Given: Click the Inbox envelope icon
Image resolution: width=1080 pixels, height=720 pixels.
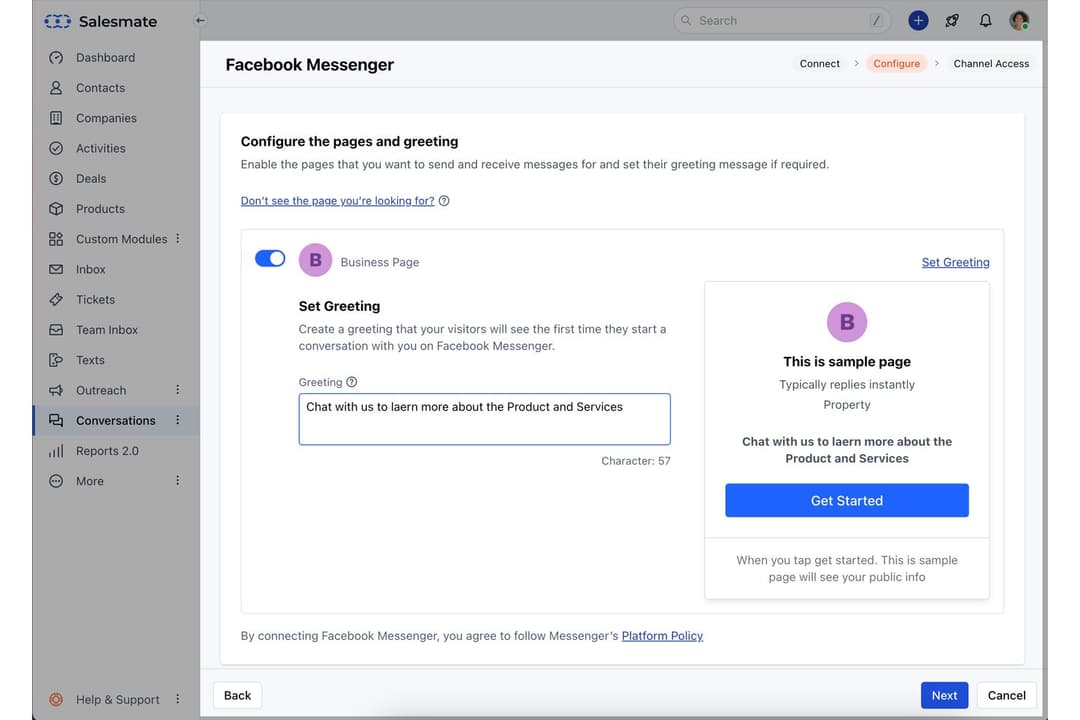Looking at the screenshot, I should pos(56,269).
